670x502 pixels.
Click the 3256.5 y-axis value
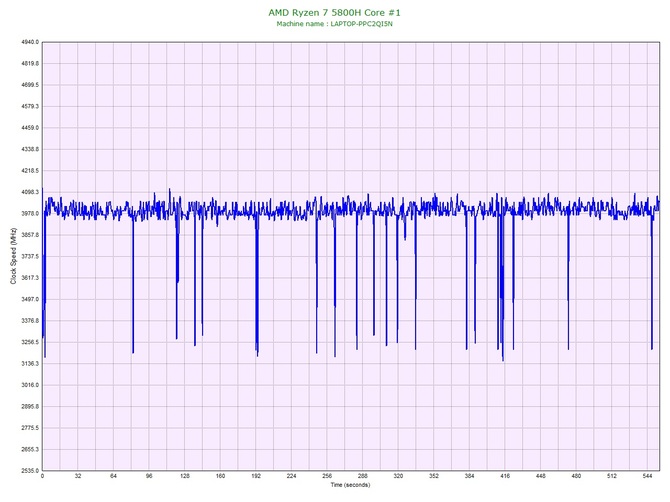coord(30,342)
